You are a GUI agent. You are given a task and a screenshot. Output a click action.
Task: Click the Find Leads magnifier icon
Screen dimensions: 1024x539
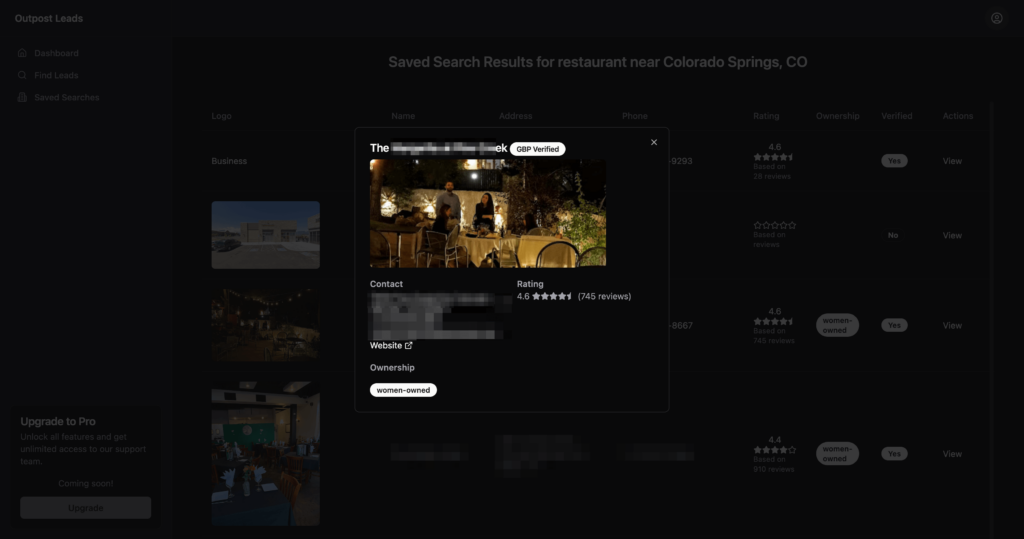[x=23, y=75]
